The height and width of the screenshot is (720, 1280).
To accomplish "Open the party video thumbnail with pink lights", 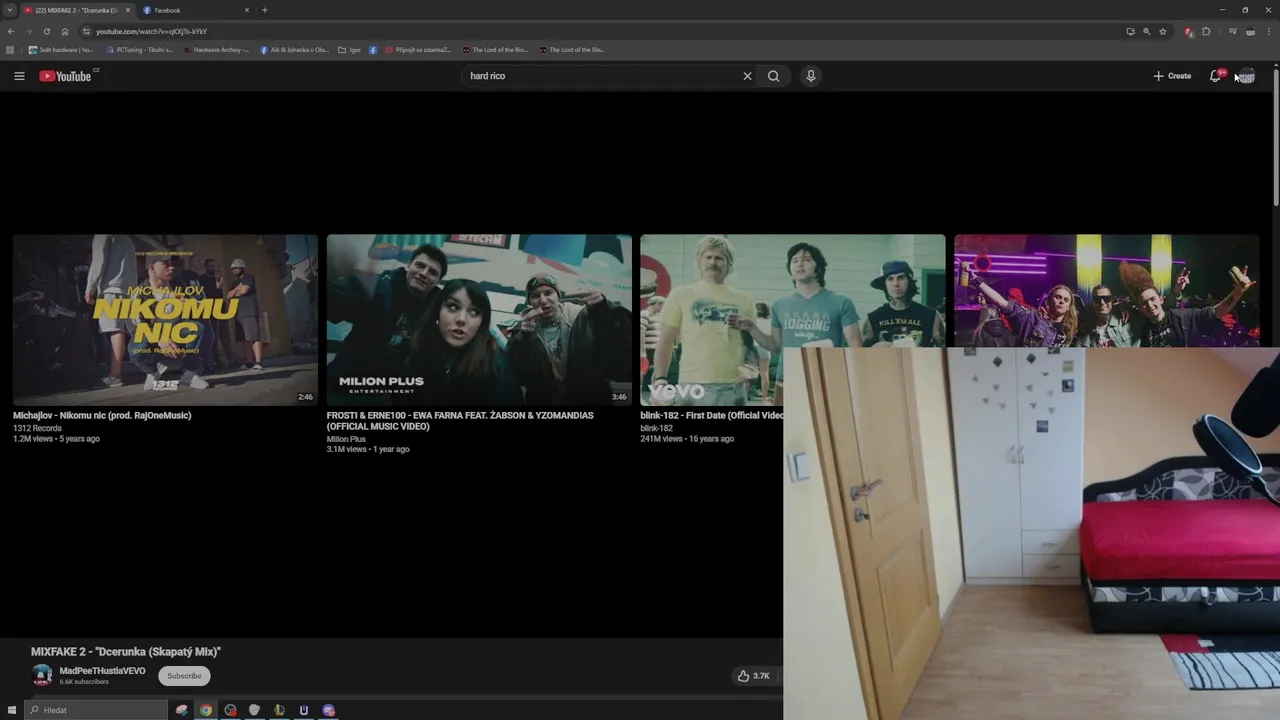I will point(1106,291).
